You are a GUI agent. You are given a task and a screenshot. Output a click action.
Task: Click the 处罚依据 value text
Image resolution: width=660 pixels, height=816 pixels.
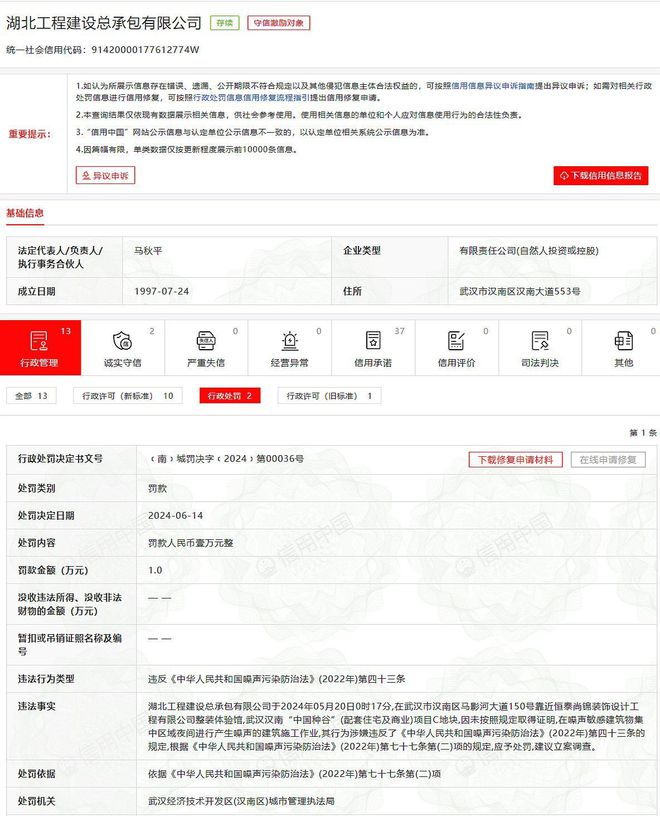point(294,774)
